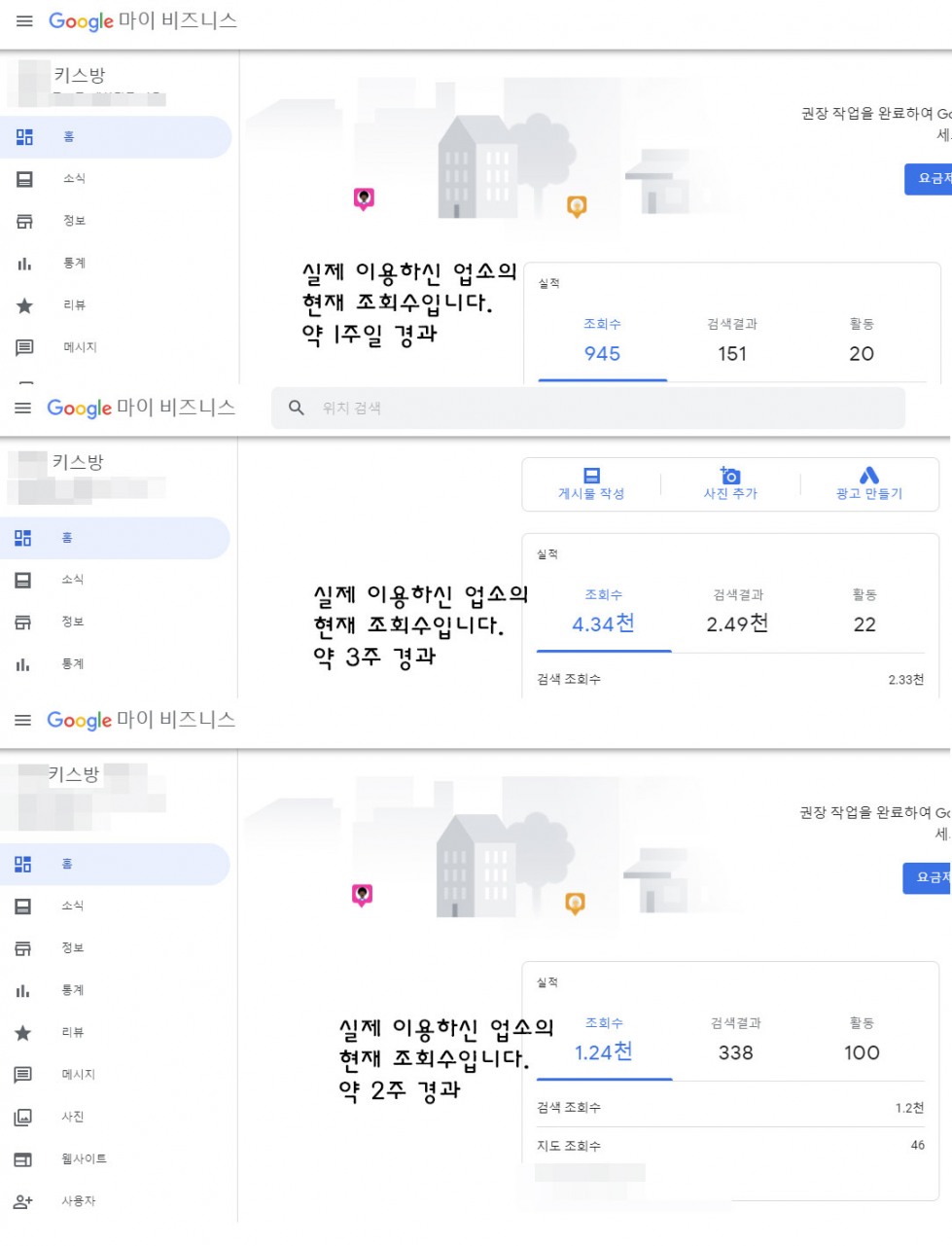Open the 사용자 add-user icon in sidebar

point(23,1201)
